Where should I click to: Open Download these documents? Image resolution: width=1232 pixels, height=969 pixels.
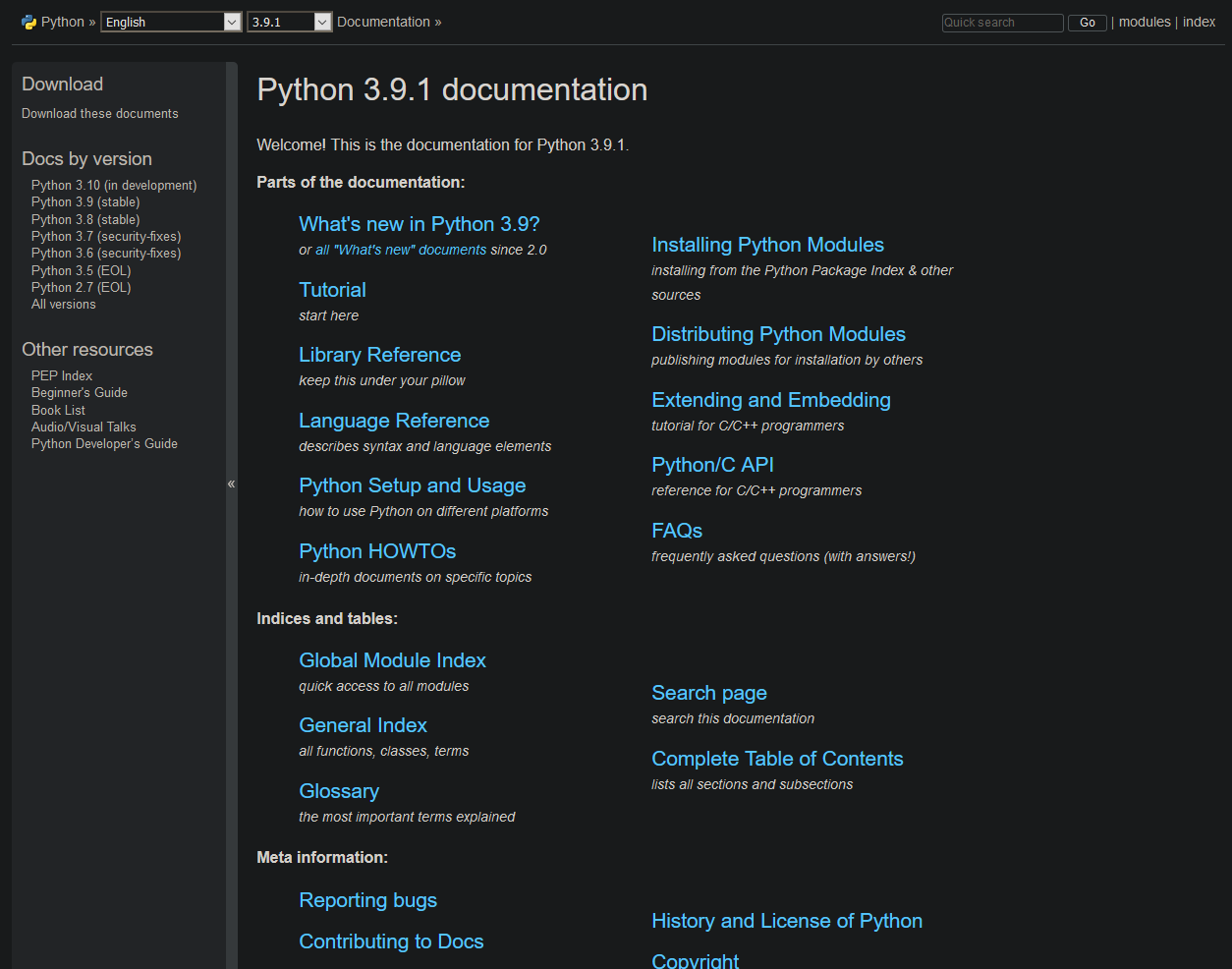click(x=99, y=113)
